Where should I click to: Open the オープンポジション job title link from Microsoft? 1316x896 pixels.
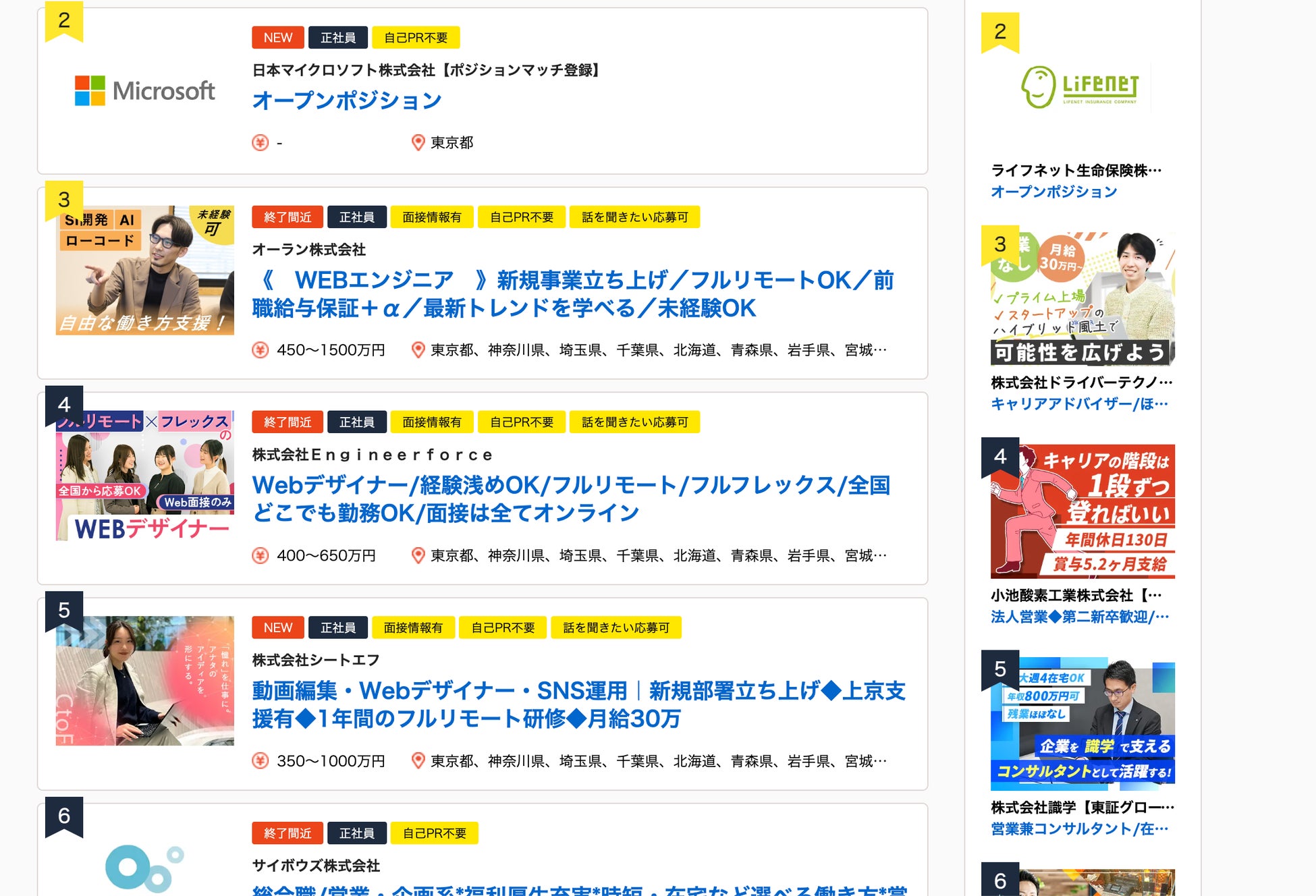coord(346,101)
